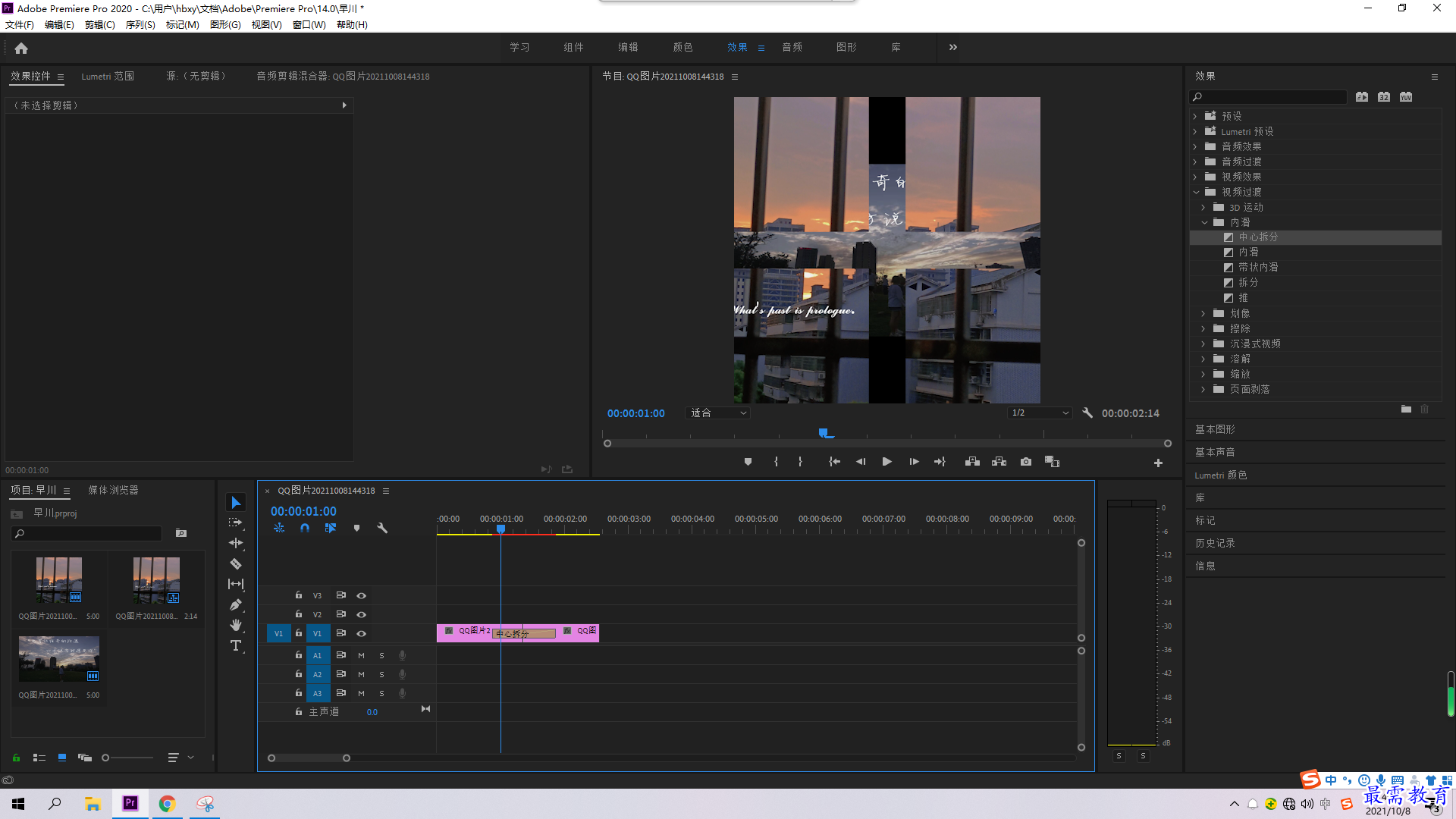This screenshot has width=1456, height=819.
Task: Open the 文件(F) menu
Action: [x=20, y=25]
